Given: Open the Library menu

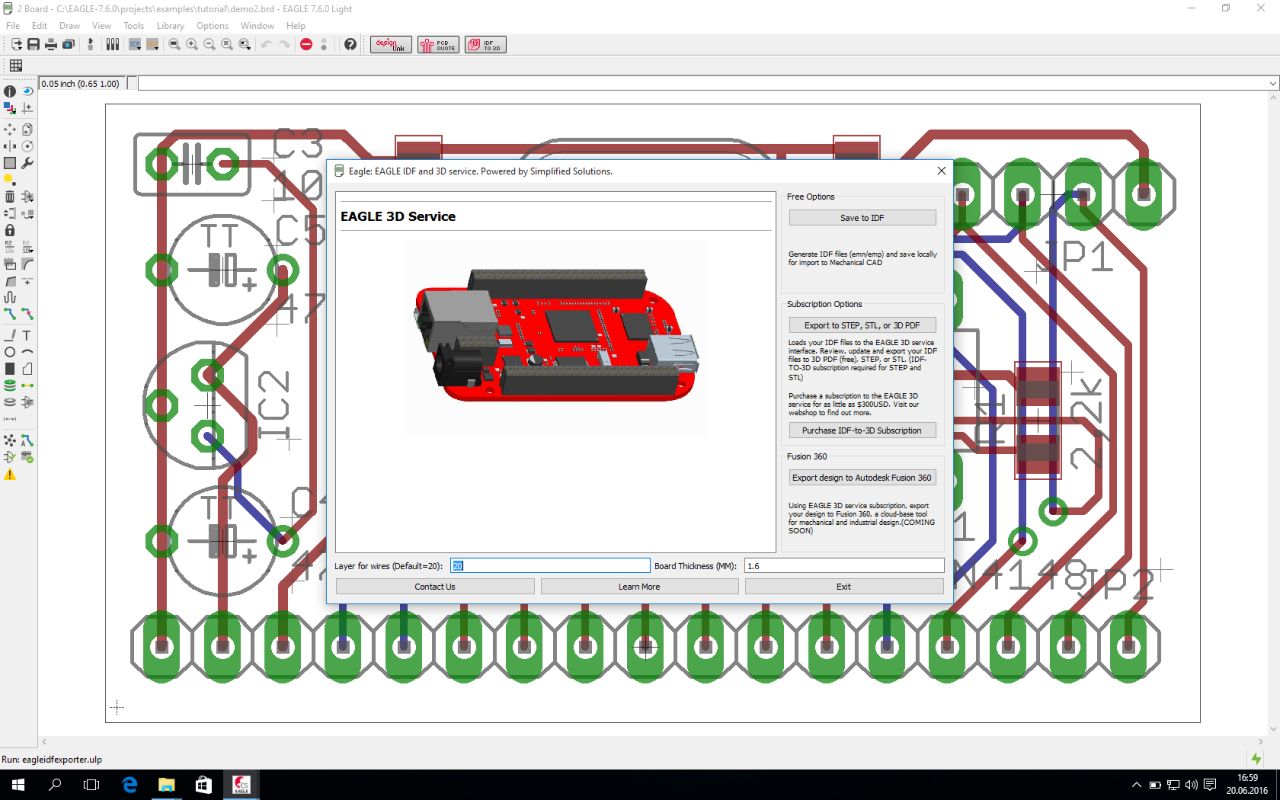Looking at the screenshot, I should coord(170,25).
